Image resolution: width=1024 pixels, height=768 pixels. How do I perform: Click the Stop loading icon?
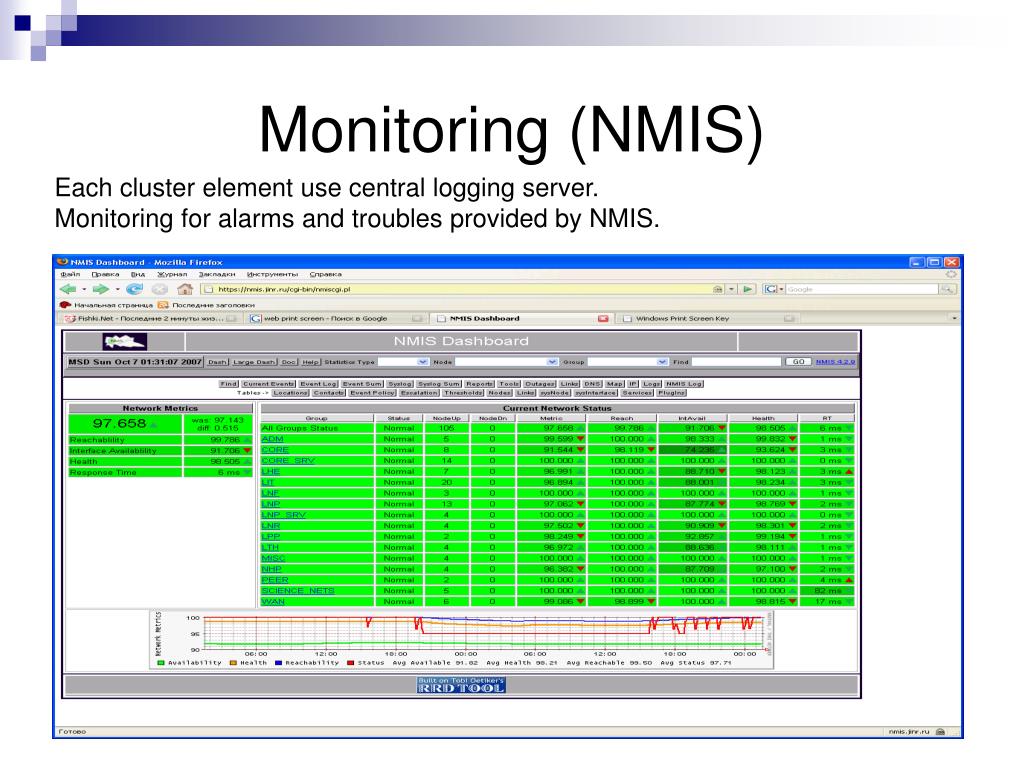pos(160,289)
